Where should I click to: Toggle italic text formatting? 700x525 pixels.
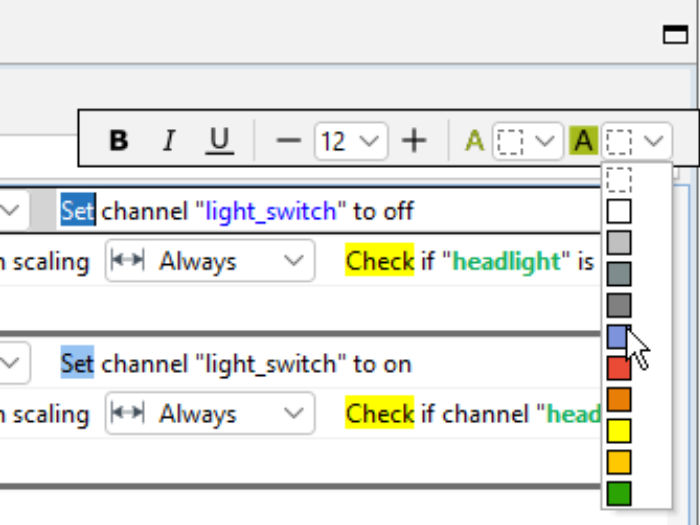click(x=169, y=141)
